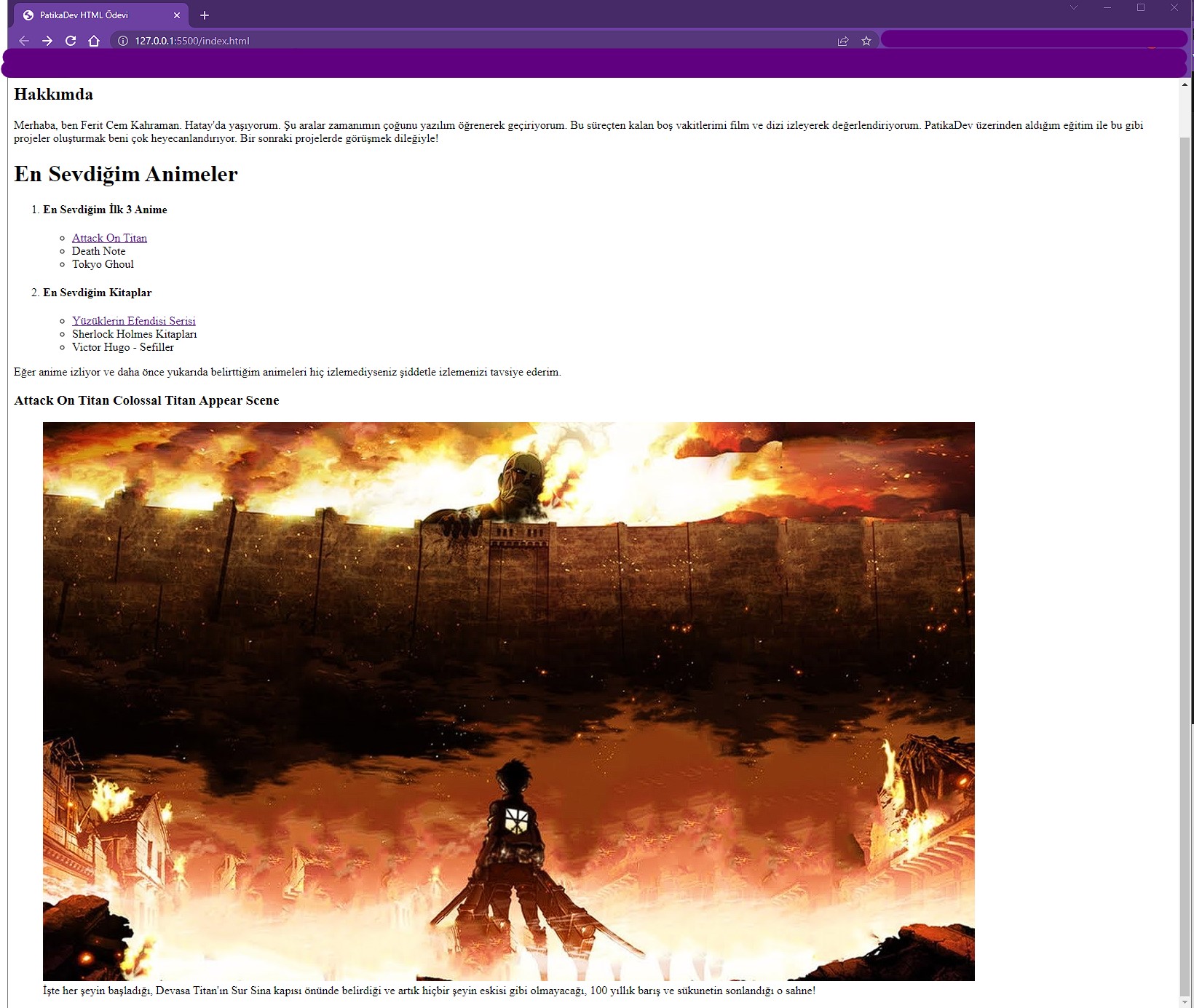This screenshot has height=1008, width=1194.
Task: Click the Hakkımda heading
Action: point(54,95)
